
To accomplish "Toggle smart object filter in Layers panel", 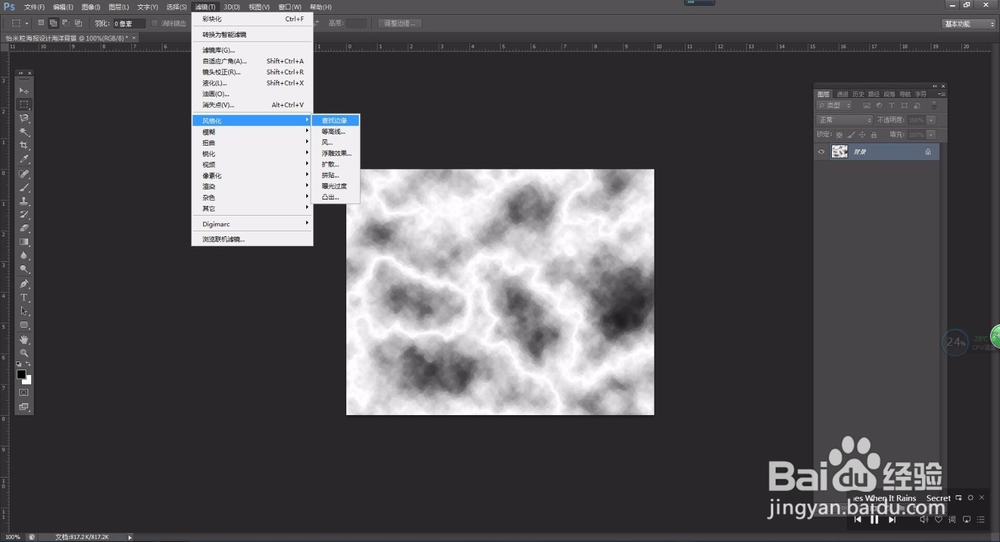I will pos(917,105).
